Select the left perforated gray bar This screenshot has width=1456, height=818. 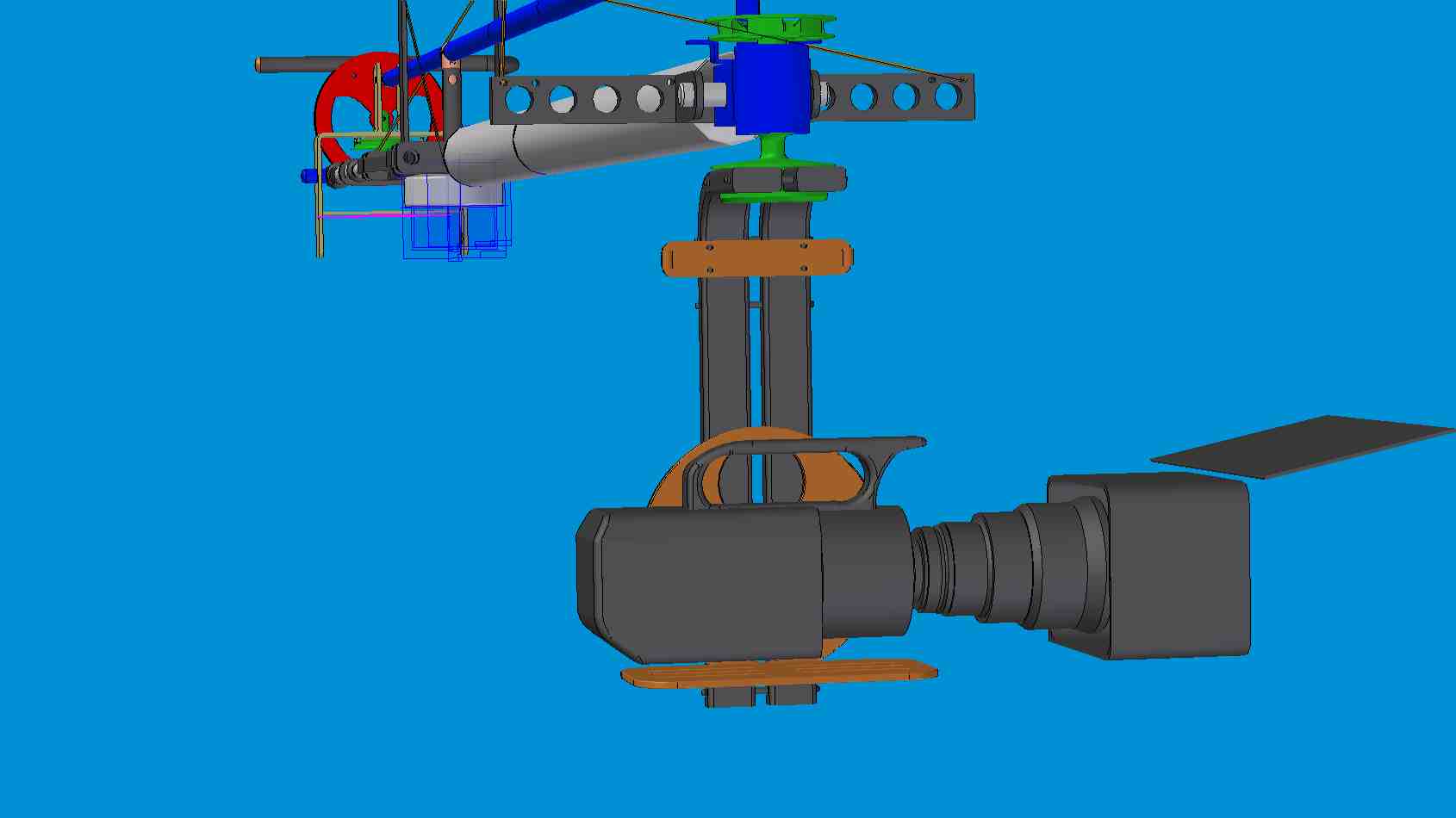click(586, 99)
